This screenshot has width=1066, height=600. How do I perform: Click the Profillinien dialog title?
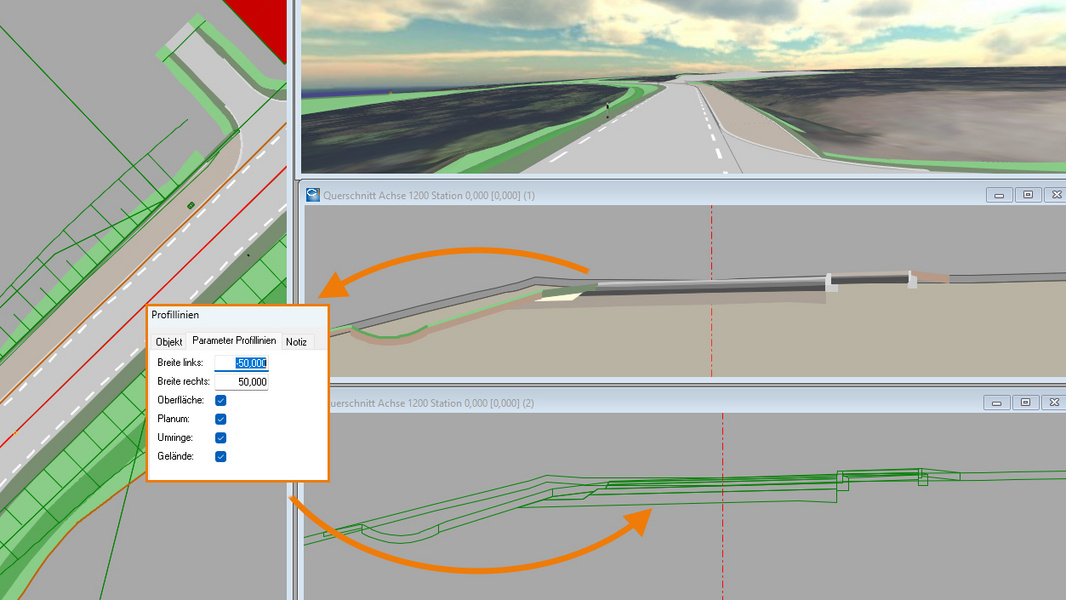coord(175,315)
